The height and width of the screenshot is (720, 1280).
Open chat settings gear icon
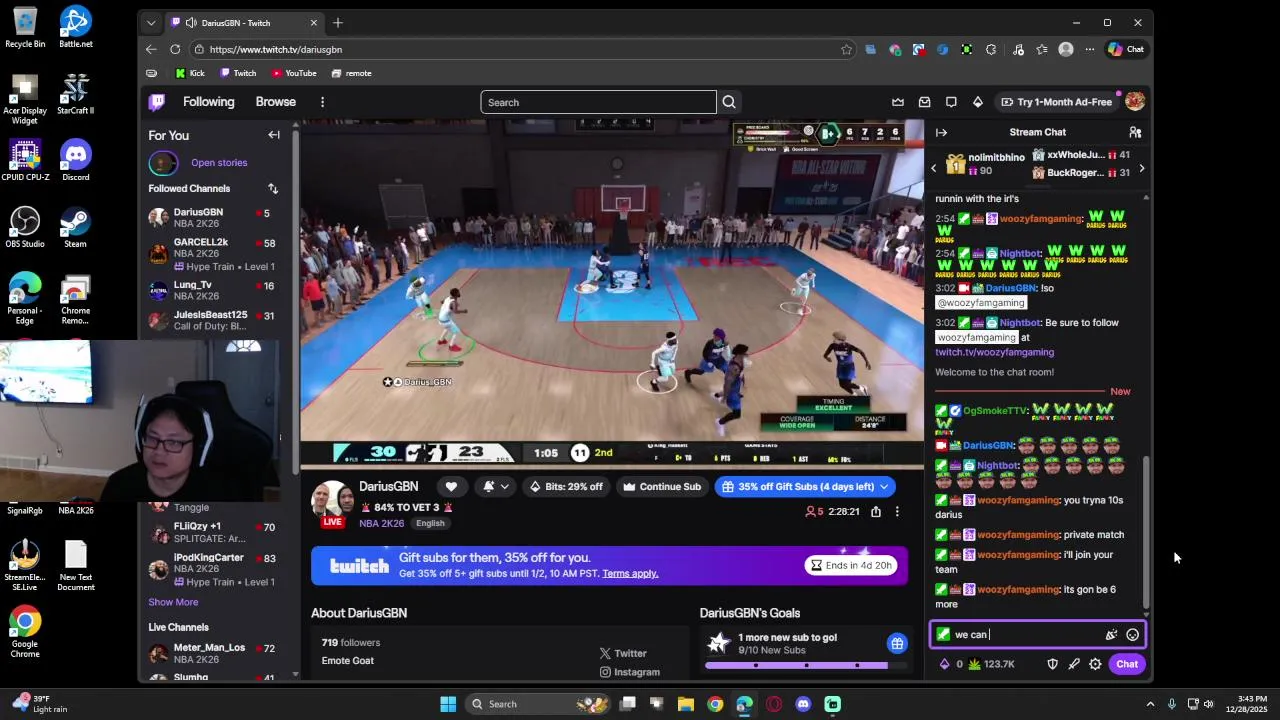(1095, 664)
